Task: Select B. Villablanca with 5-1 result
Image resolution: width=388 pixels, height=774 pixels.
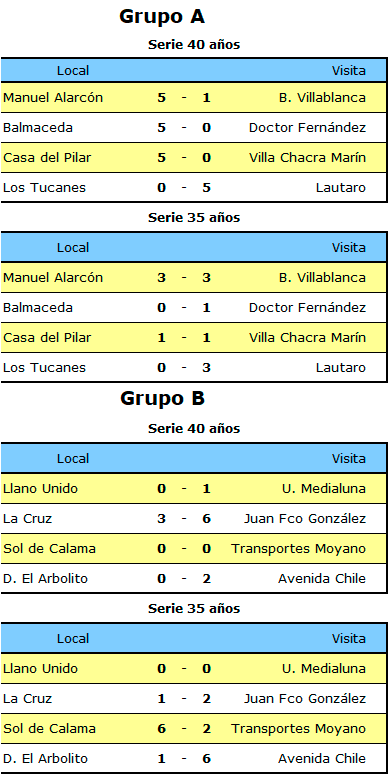Action: 322,98
